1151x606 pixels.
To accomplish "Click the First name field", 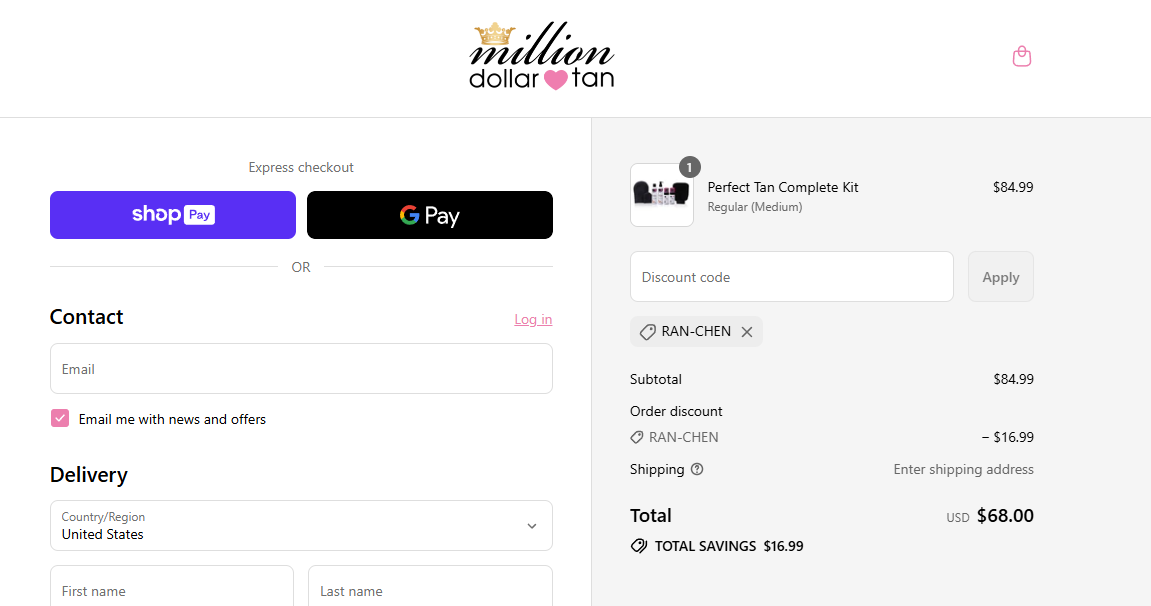I will coord(172,587).
